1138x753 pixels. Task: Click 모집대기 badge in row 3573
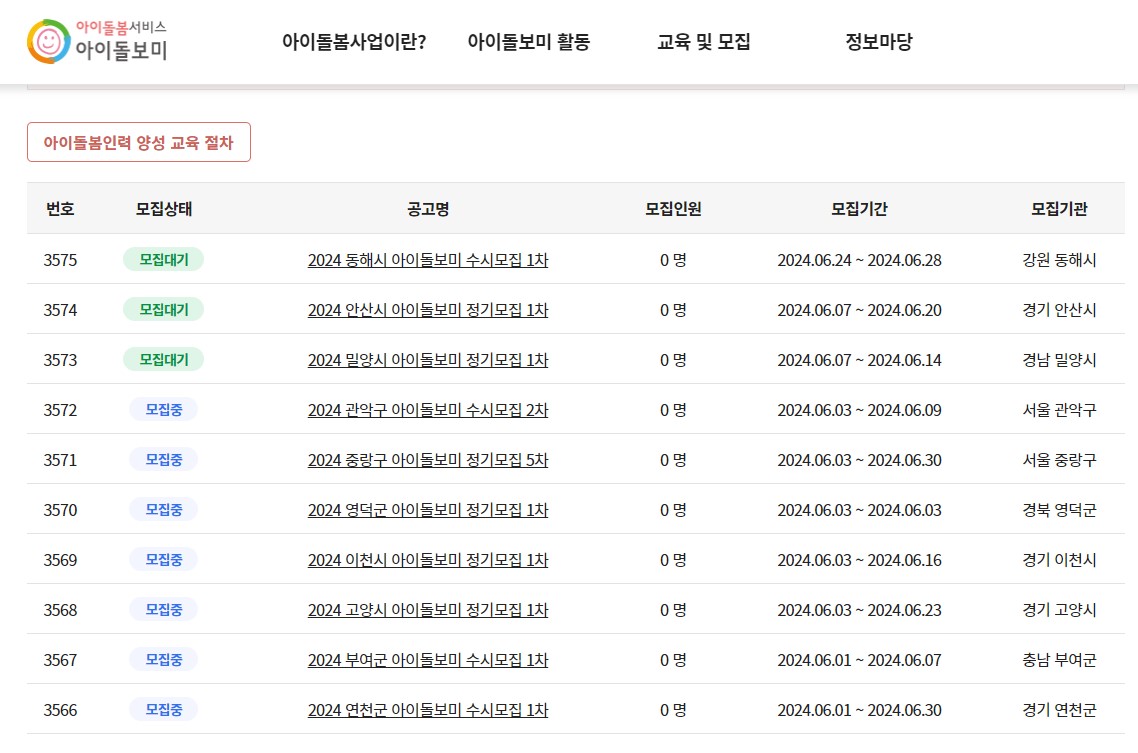163,359
